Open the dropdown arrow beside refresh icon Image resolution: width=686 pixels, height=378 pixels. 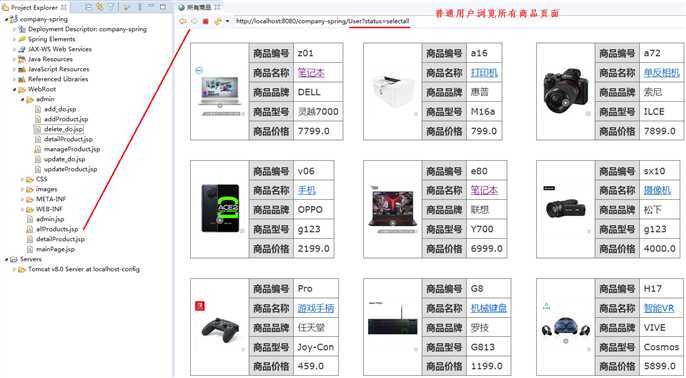click(227, 21)
